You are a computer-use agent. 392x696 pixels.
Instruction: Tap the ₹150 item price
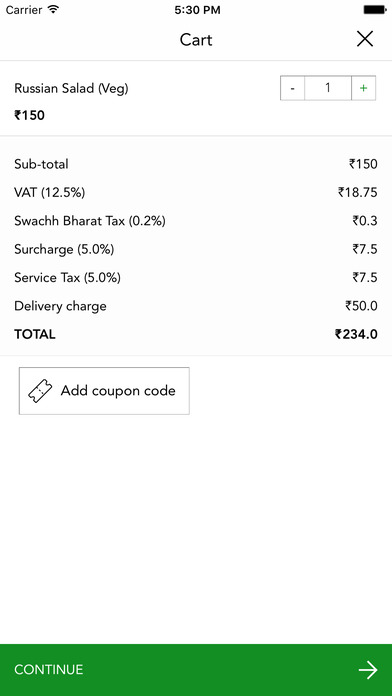[x=29, y=115]
